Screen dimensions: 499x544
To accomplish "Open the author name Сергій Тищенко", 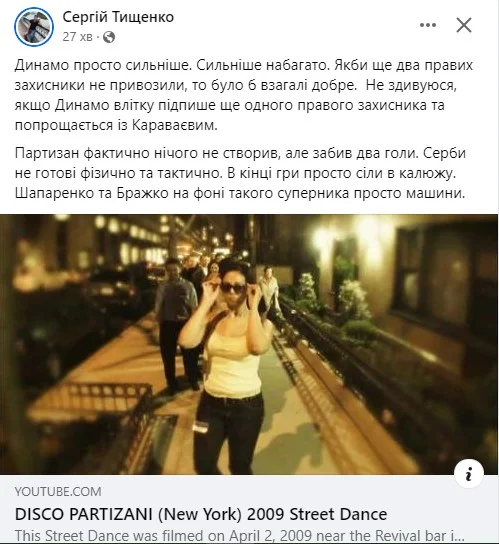I will 118,17.
